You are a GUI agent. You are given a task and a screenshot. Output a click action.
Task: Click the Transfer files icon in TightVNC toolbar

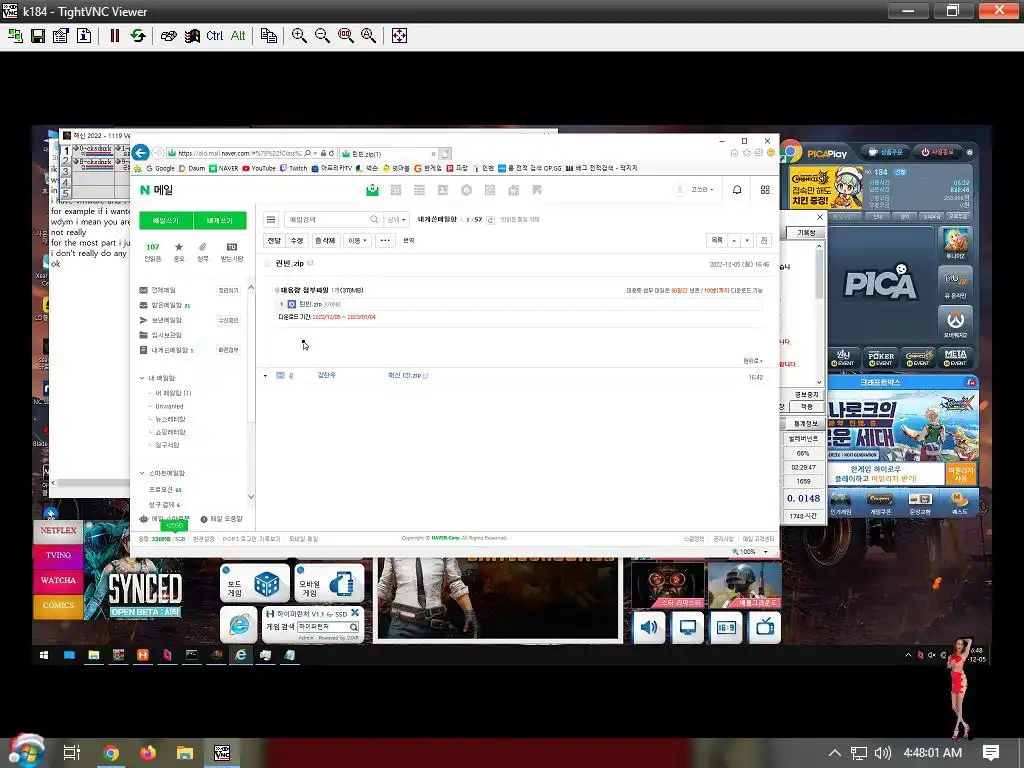[268, 36]
